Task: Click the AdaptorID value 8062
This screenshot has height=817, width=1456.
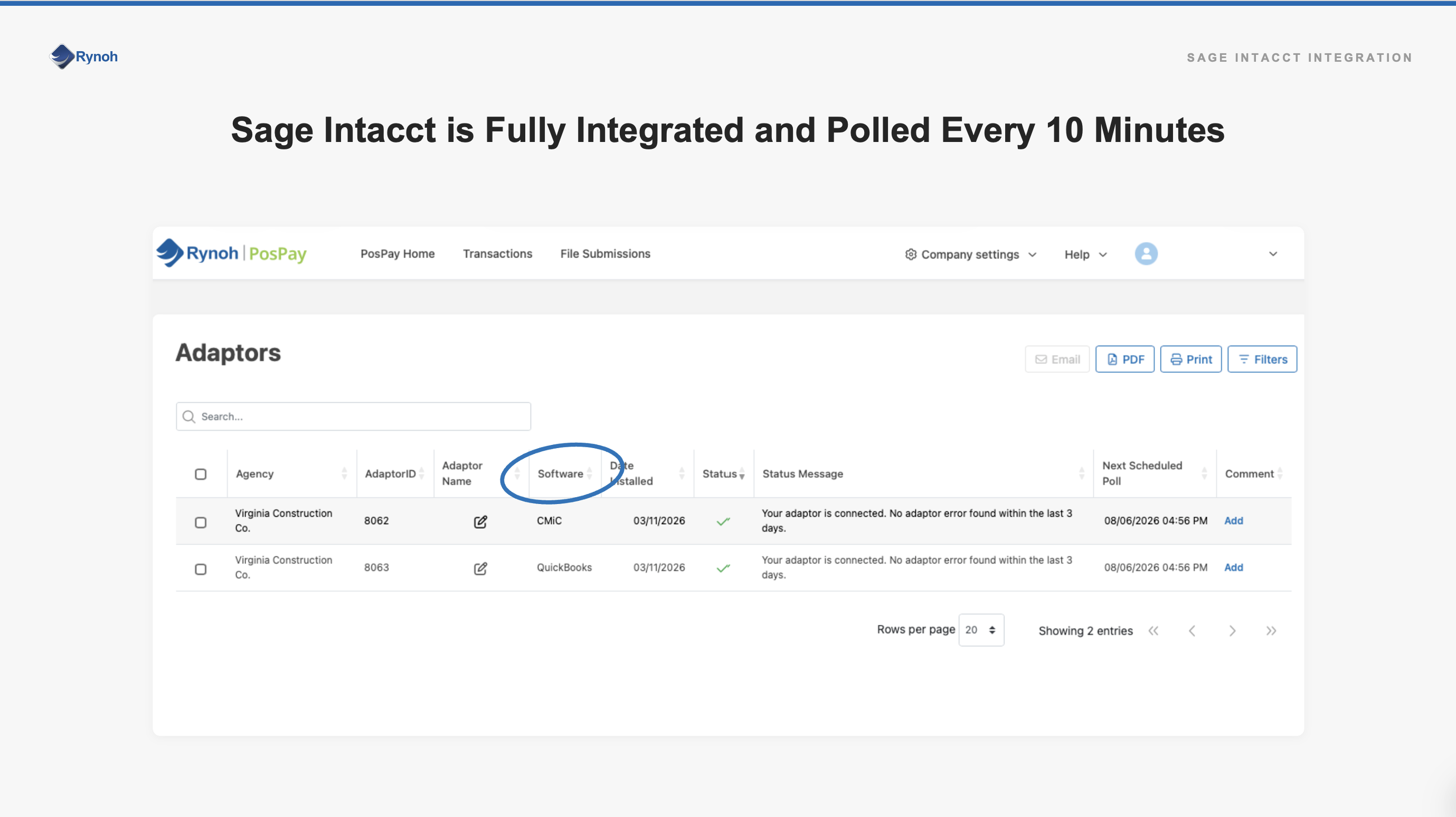Action: pyautogui.click(x=376, y=520)
